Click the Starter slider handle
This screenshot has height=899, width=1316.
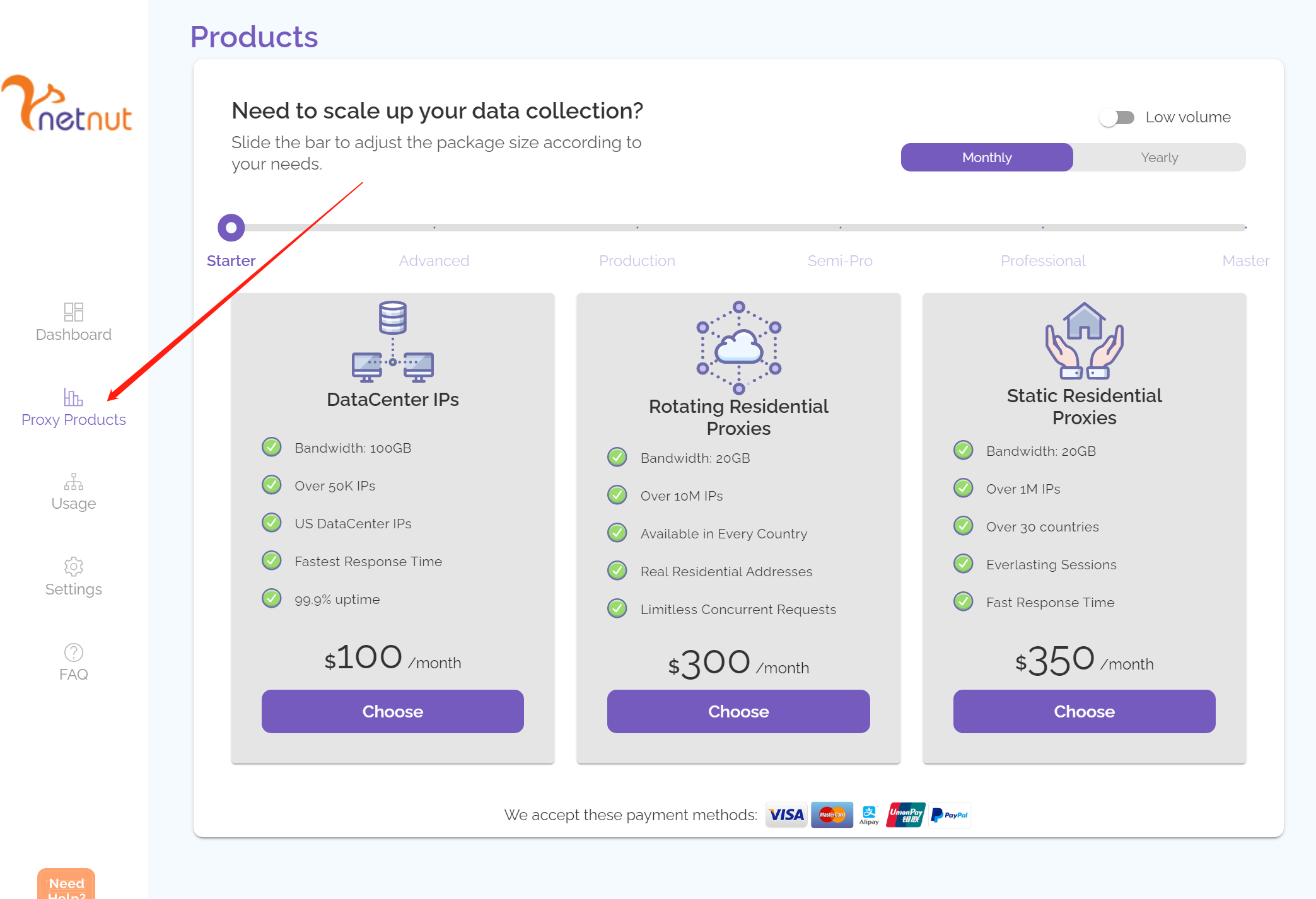(231, 228)
